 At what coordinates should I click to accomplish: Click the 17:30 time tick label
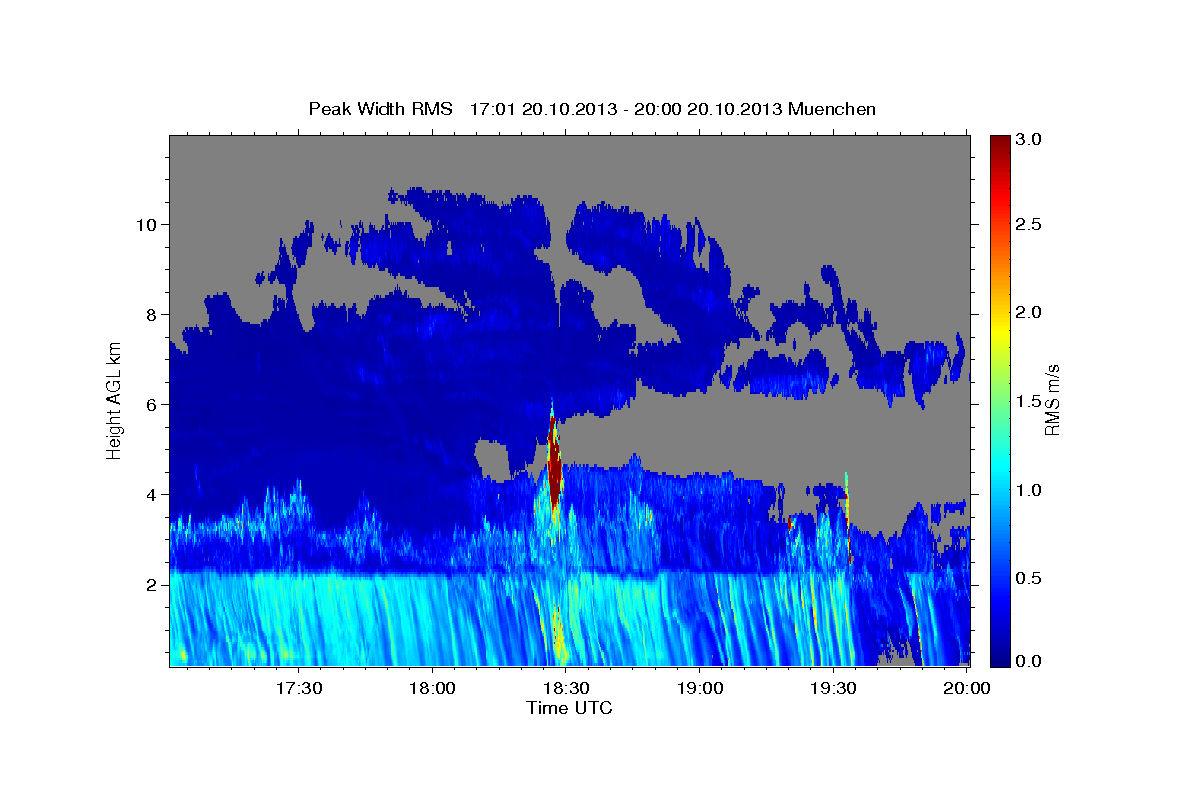click(298, 688)
